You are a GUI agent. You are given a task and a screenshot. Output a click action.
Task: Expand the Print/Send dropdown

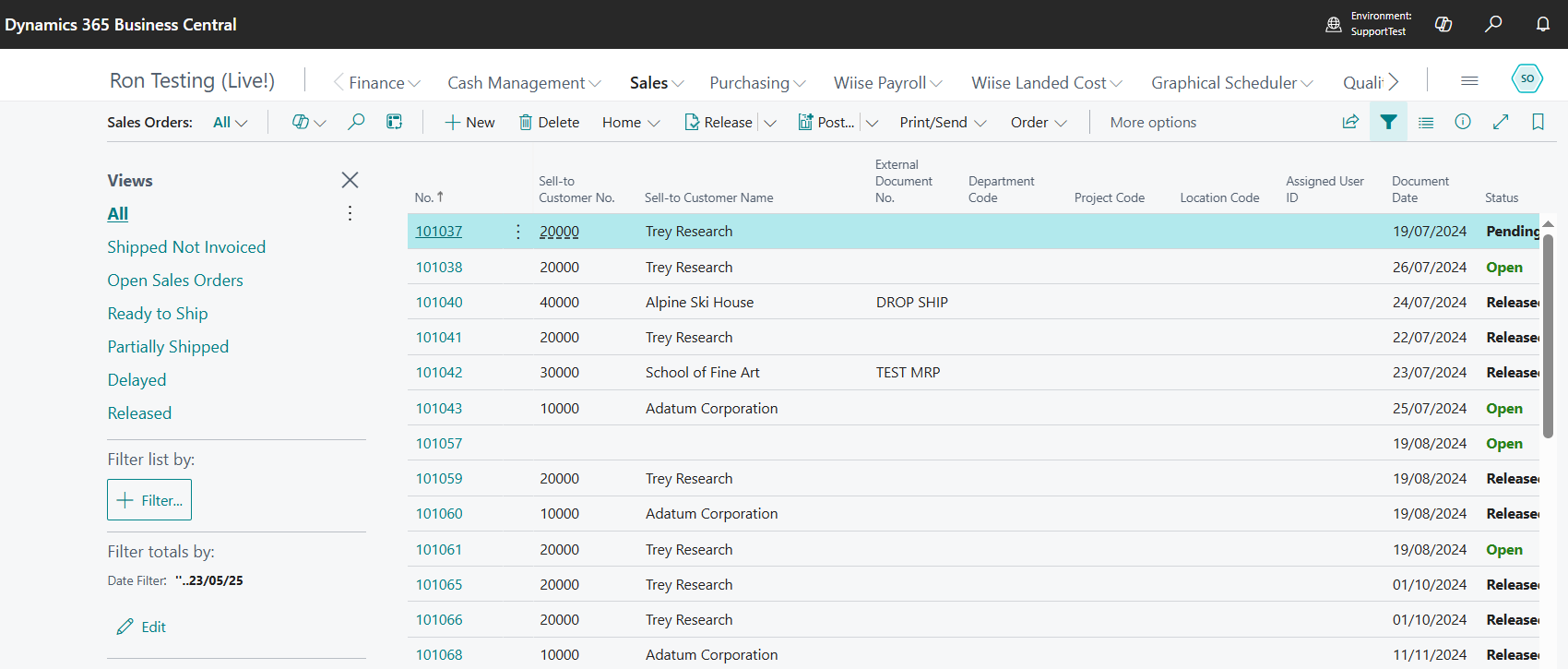pos(943,123)
